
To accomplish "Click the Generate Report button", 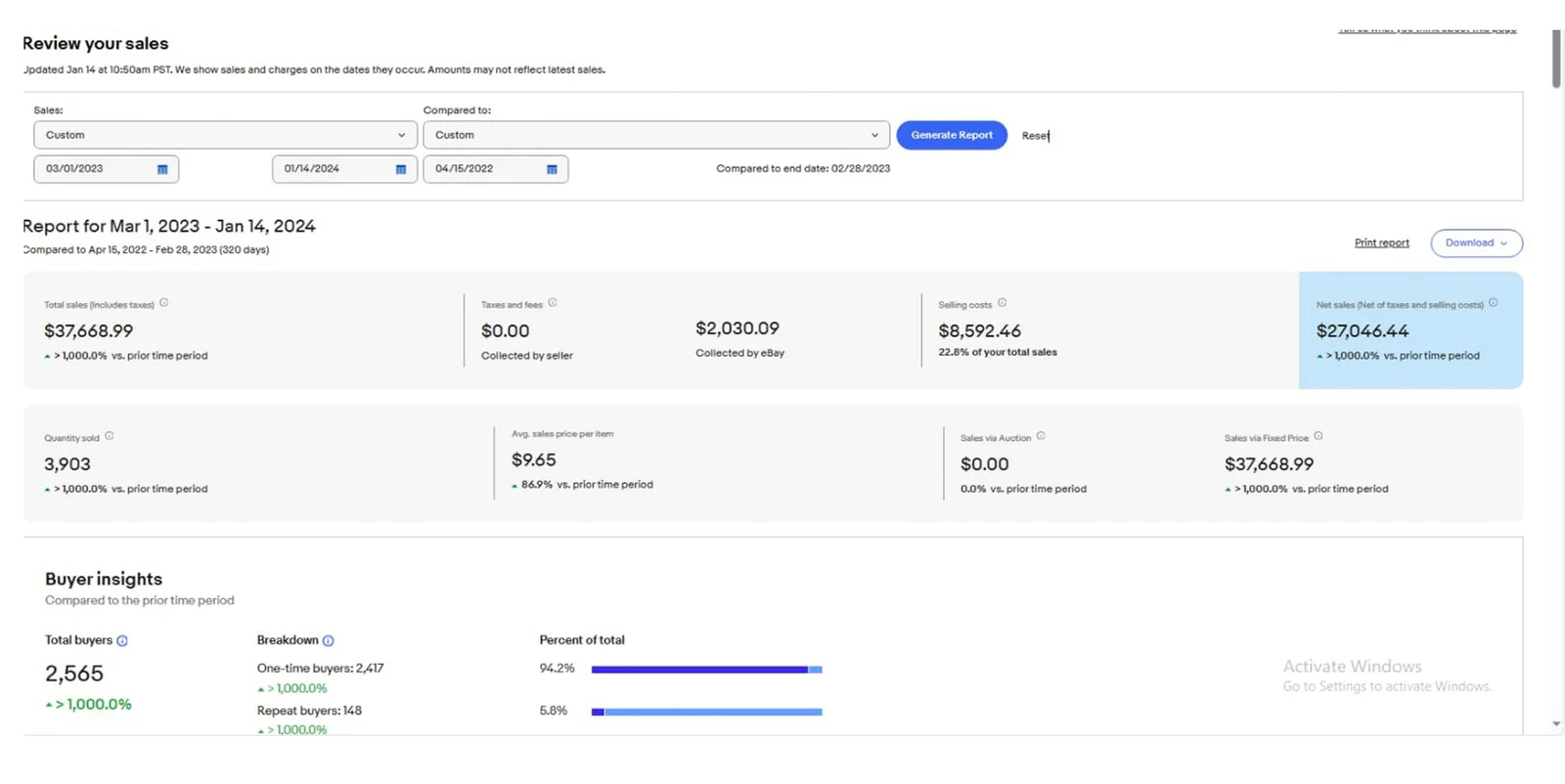I will coord(952,135).
